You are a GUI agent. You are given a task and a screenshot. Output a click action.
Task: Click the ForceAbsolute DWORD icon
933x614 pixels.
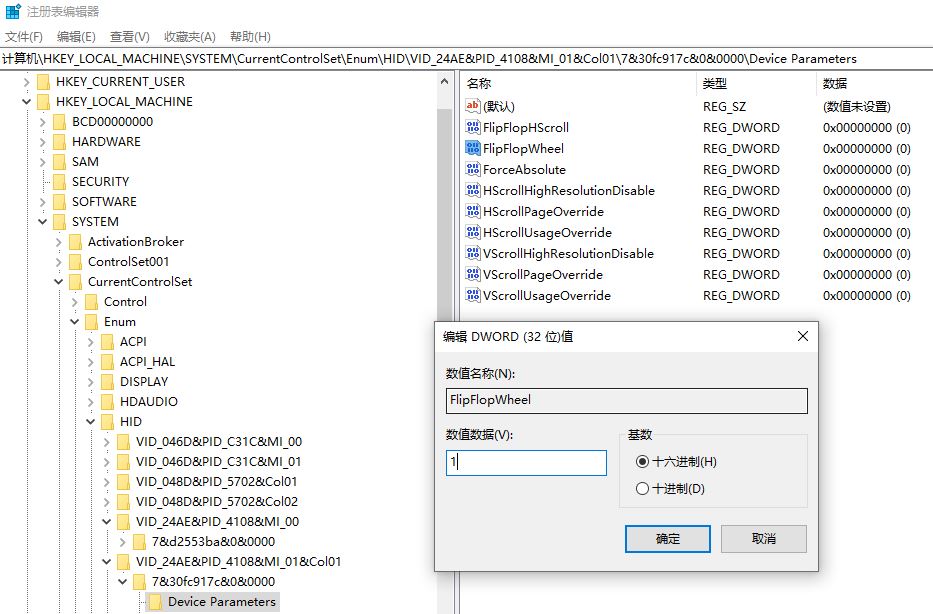coord(473,170)
